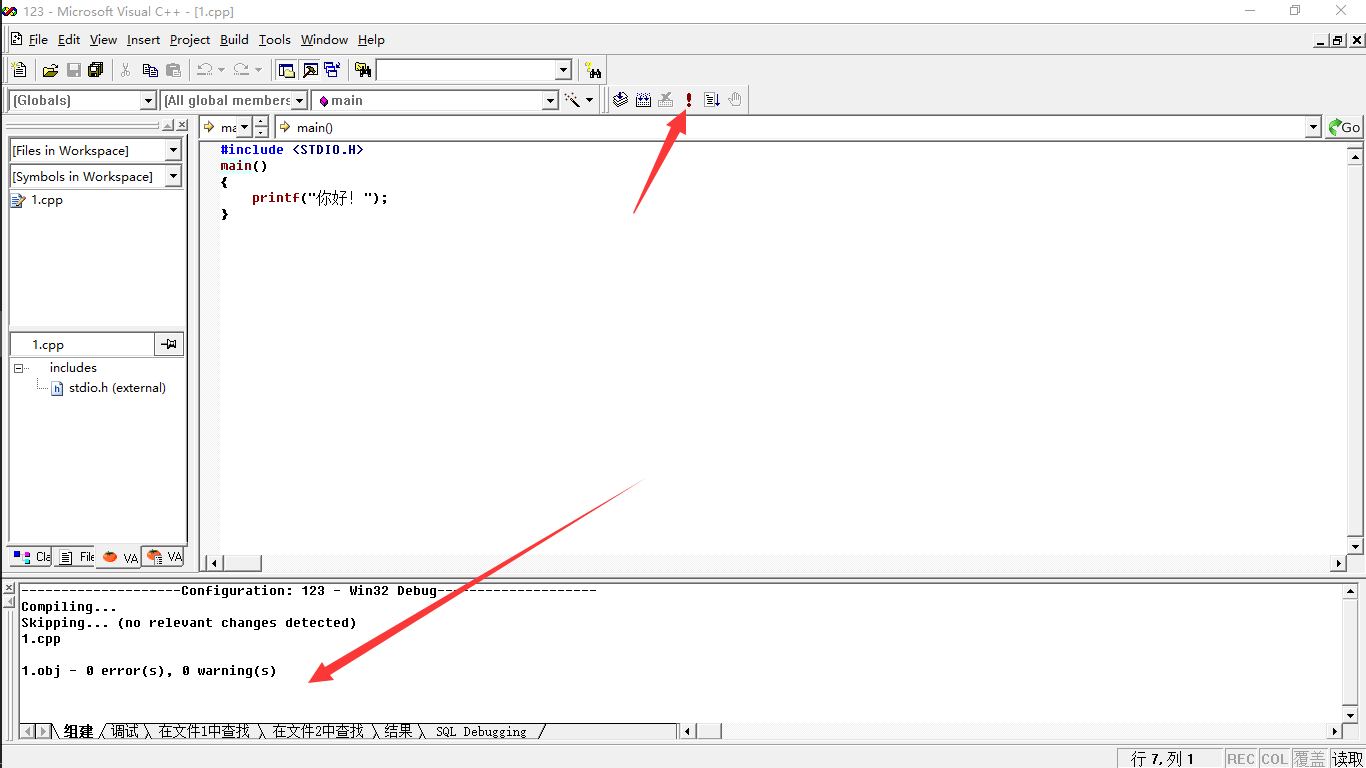Click the binoculars Search icon
1366x768 pixels.
594,70
